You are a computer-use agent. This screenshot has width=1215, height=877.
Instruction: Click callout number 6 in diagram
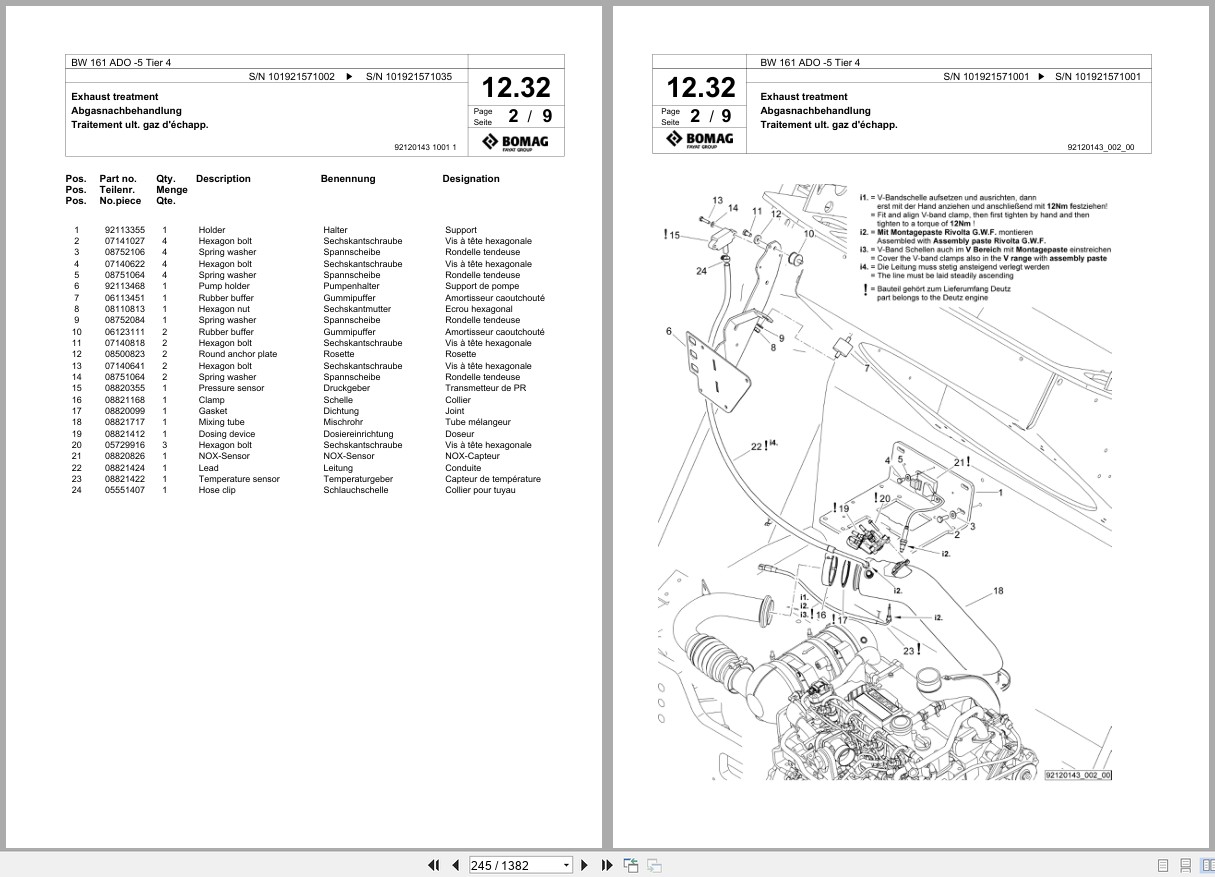pyautogui.click(x=669, y=331)
